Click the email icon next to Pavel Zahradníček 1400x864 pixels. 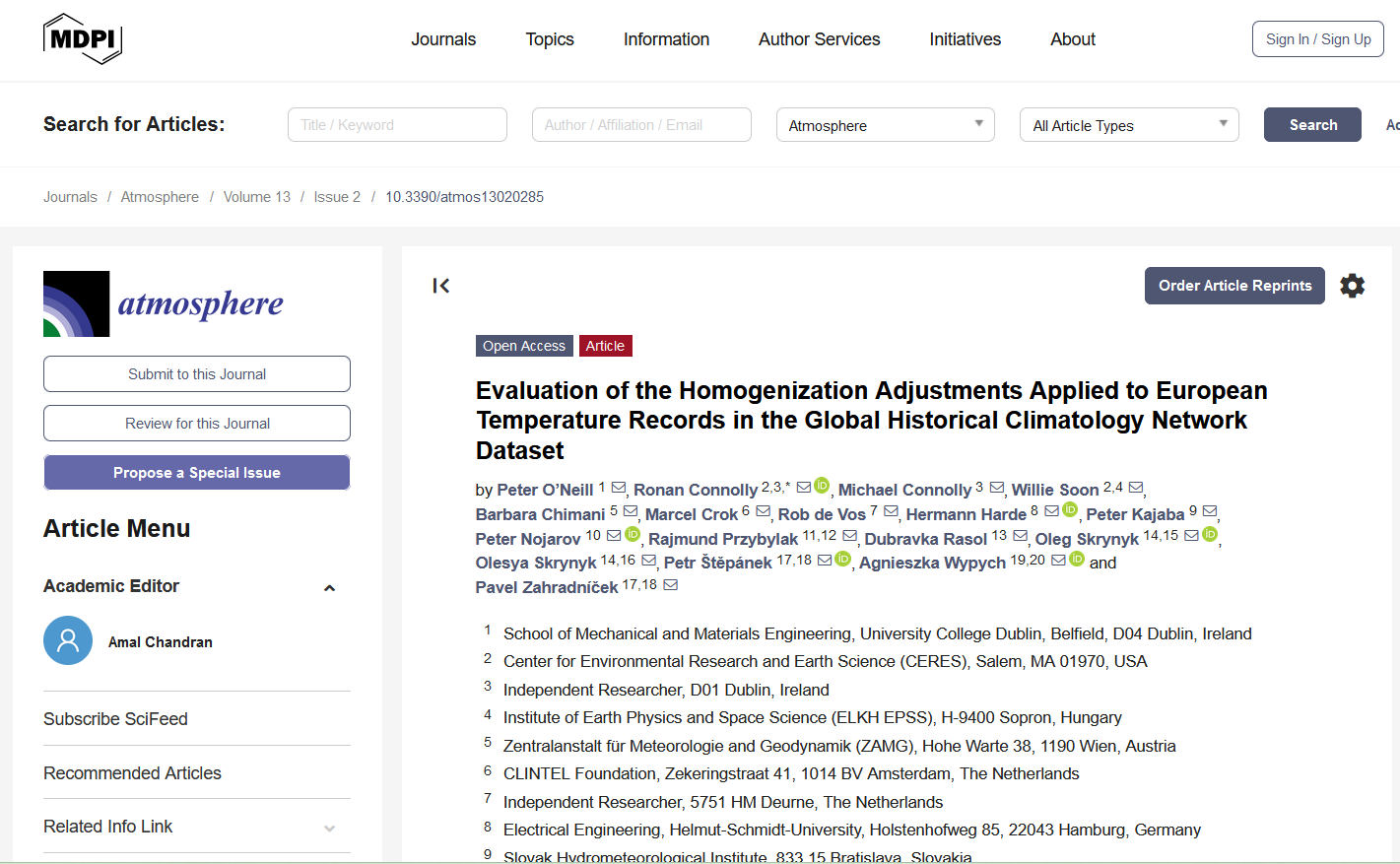pyautogui.click(x=670, y=585)
